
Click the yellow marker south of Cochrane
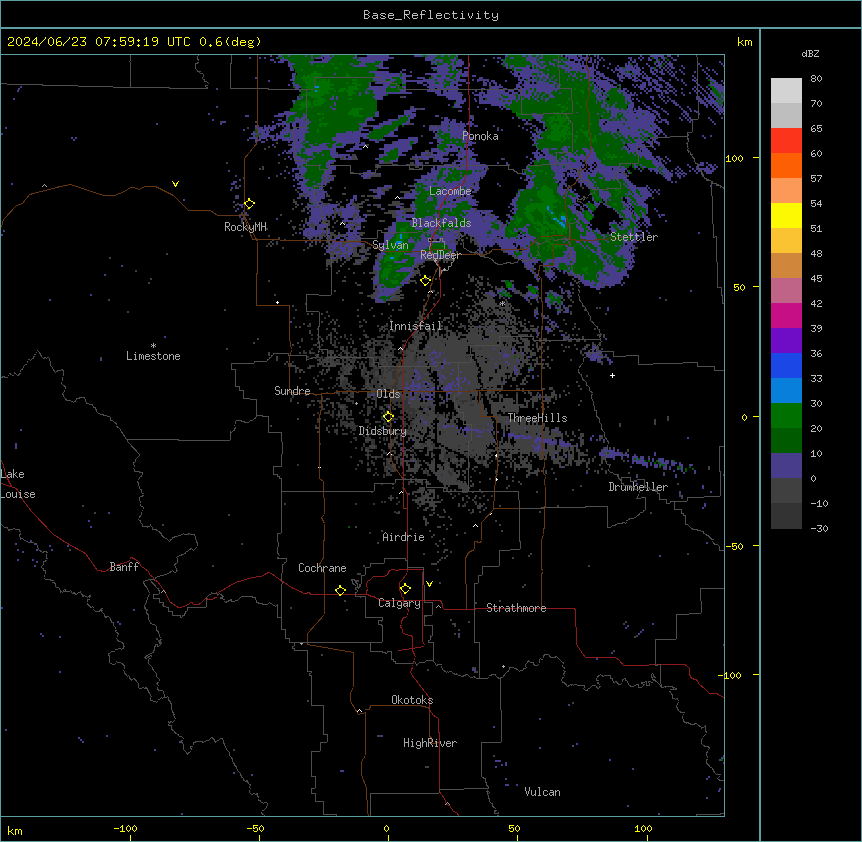pyautogui.click(x=340, y=590)
